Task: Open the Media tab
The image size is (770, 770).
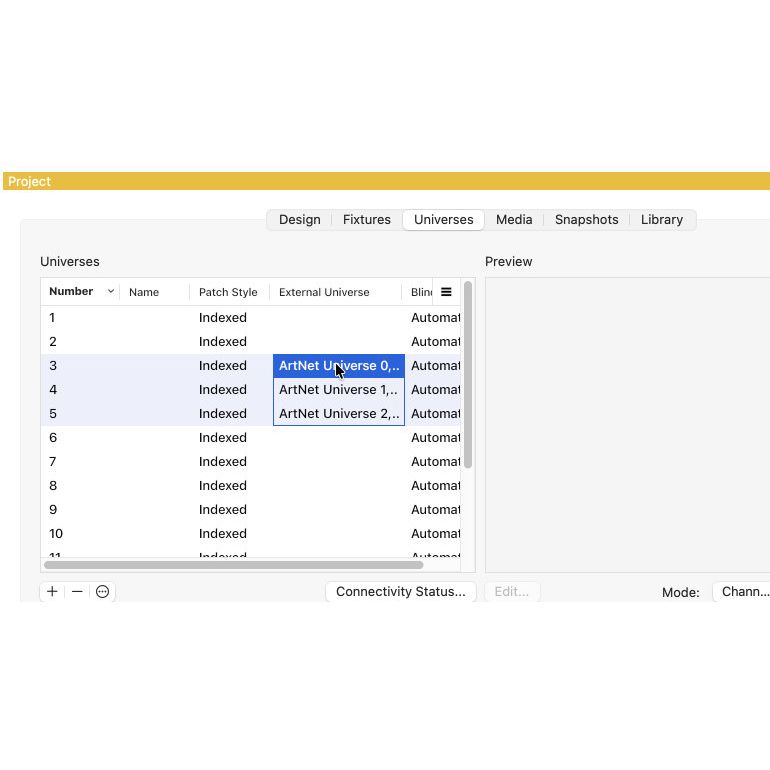Action: tap(514, 220)
